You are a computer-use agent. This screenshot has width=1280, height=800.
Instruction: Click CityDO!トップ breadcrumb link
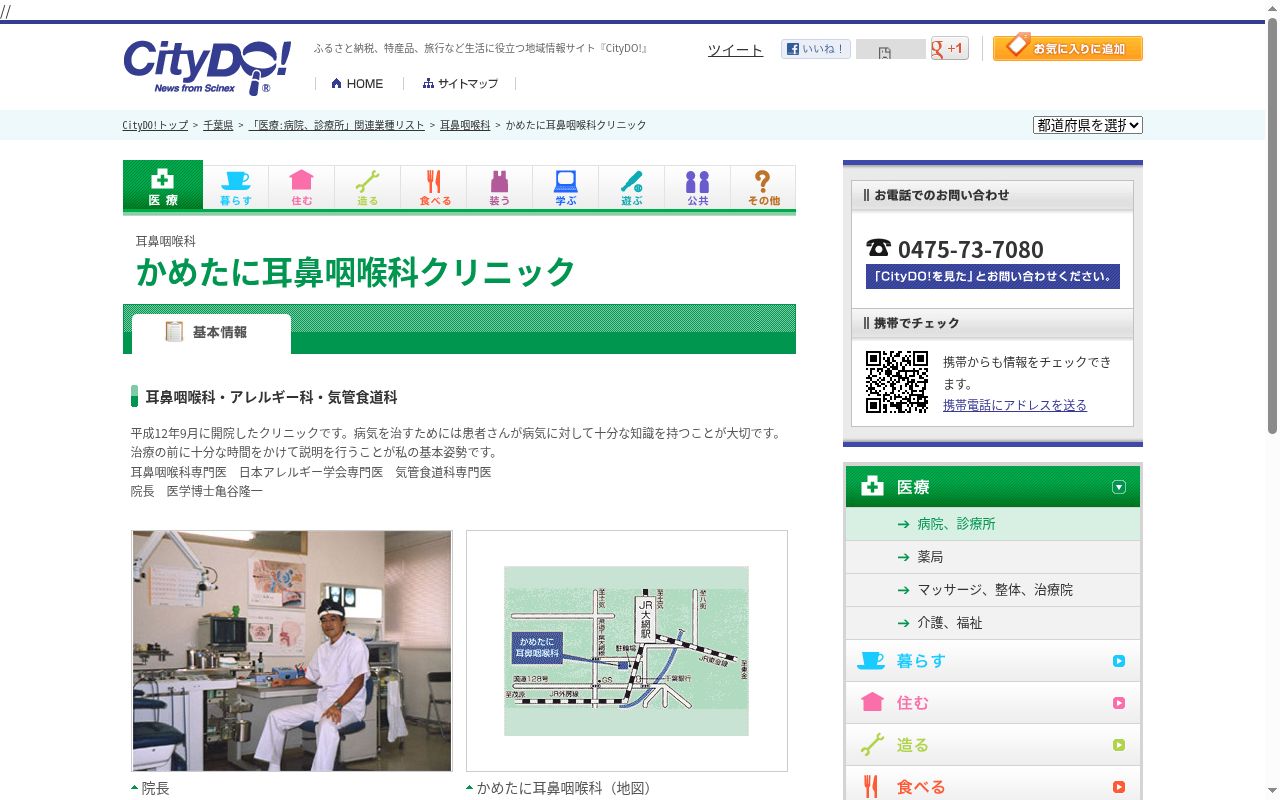(x=155, y=125)
